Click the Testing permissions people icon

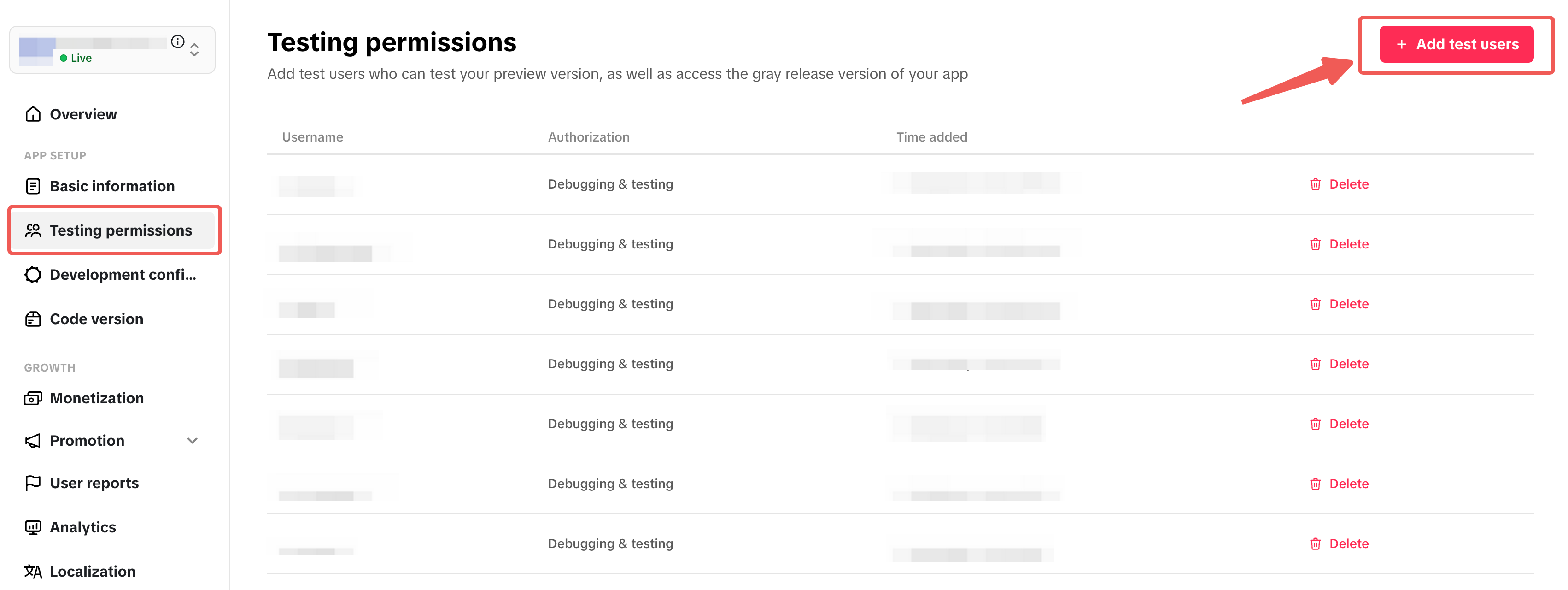(x=33, y=231)
